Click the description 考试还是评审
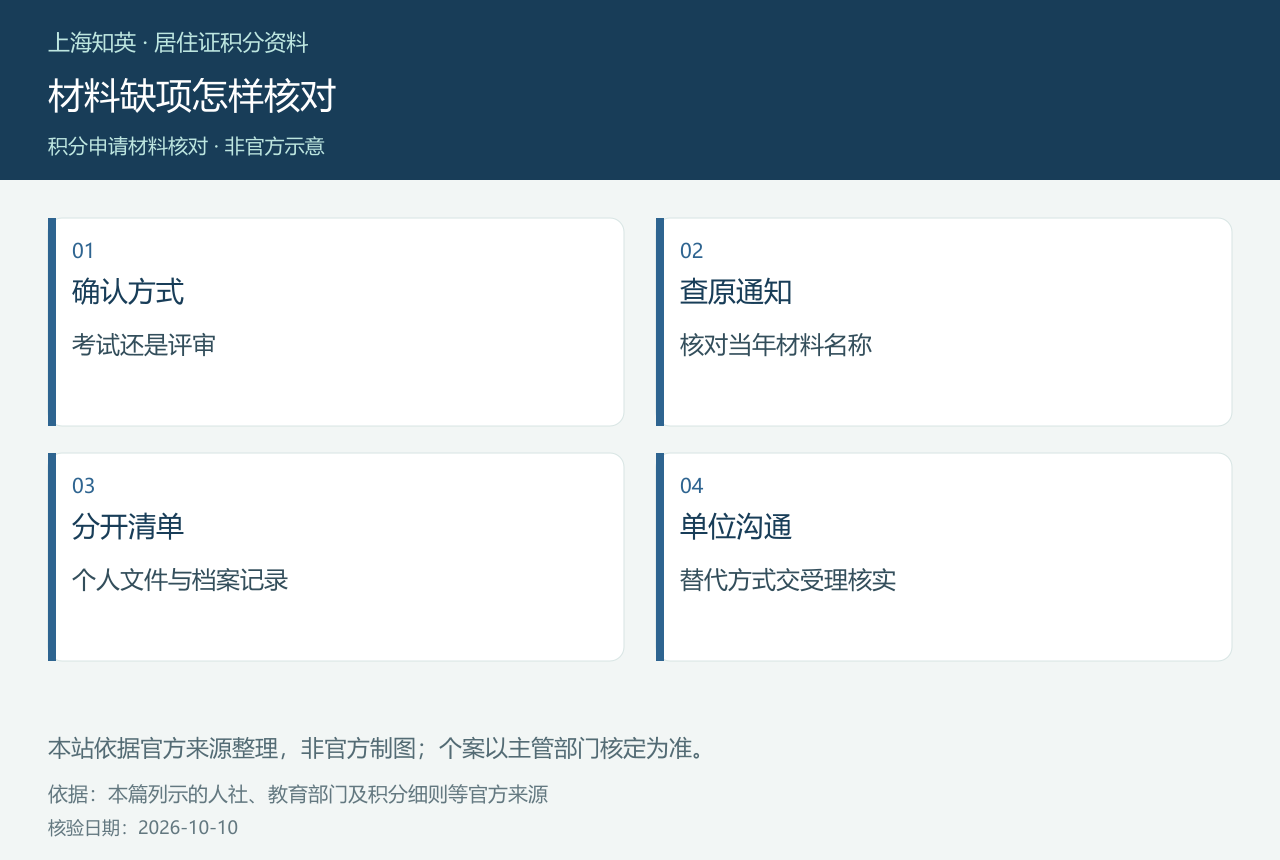Image resolution: width=1280 pixels, height=860 pixels. pyautogui.click(x=144, y=345)
